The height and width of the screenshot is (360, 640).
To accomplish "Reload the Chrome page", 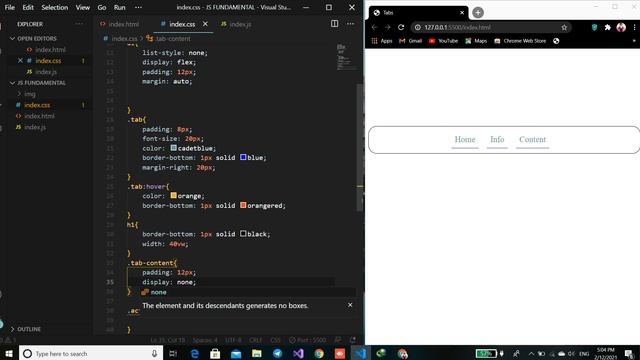I will (401, 27).
